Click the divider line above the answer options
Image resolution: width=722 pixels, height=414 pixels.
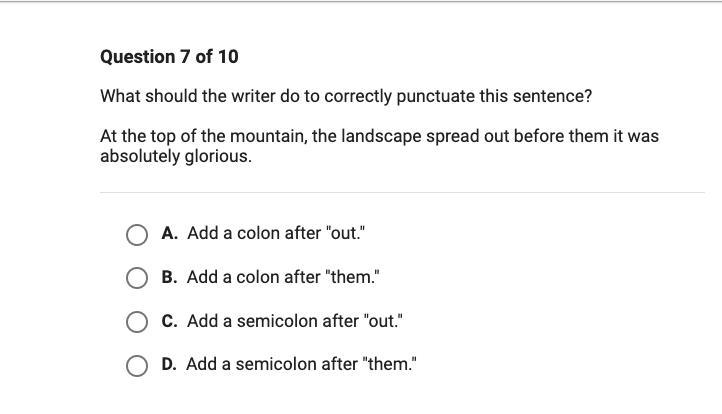point(402,192)
